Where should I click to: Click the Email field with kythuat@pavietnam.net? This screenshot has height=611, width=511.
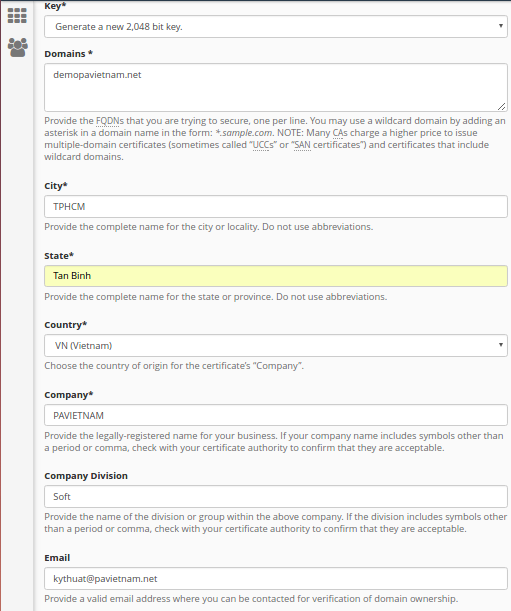(276, 578)
